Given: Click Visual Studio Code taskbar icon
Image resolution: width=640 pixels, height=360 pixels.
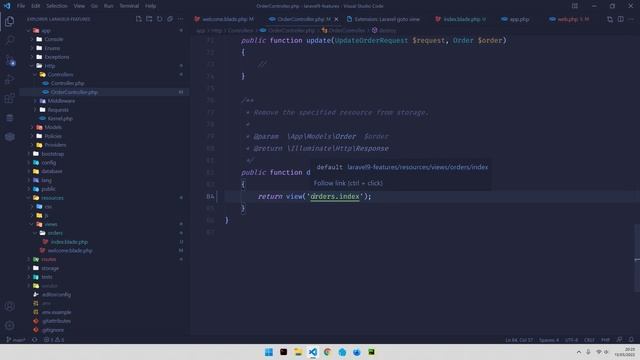Looking at the screenshot, I should coord(313,352).
